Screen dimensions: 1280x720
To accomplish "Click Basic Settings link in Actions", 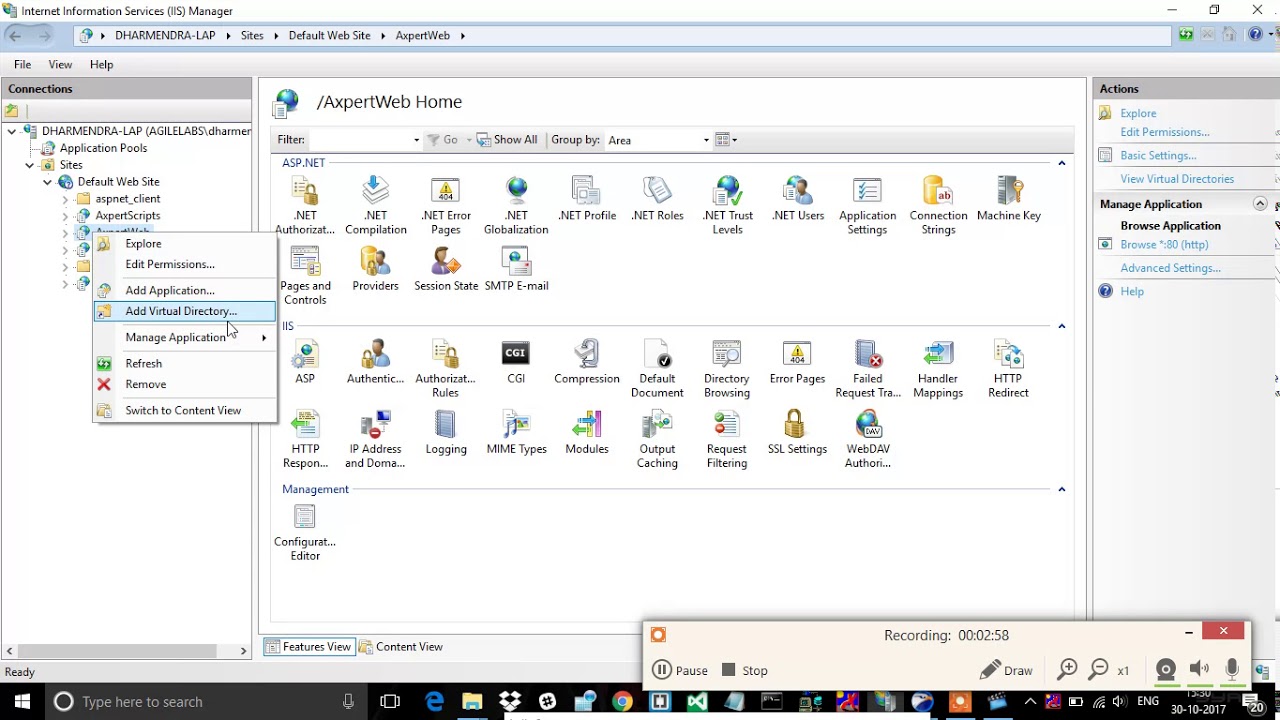I will 1158,155.
